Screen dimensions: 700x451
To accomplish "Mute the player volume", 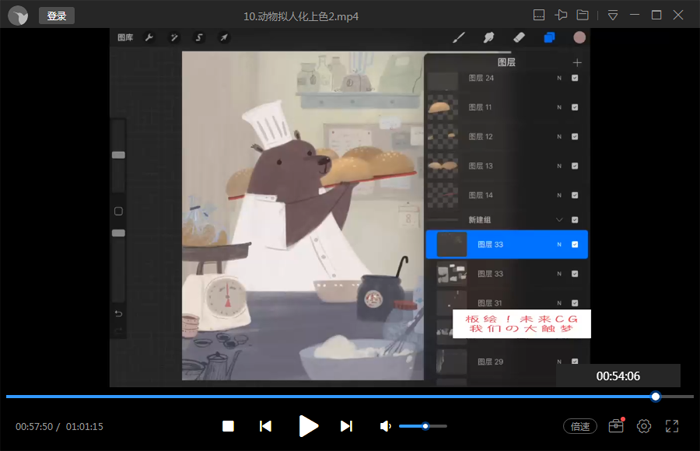I will pyautogui.click(x=385, y=426).
